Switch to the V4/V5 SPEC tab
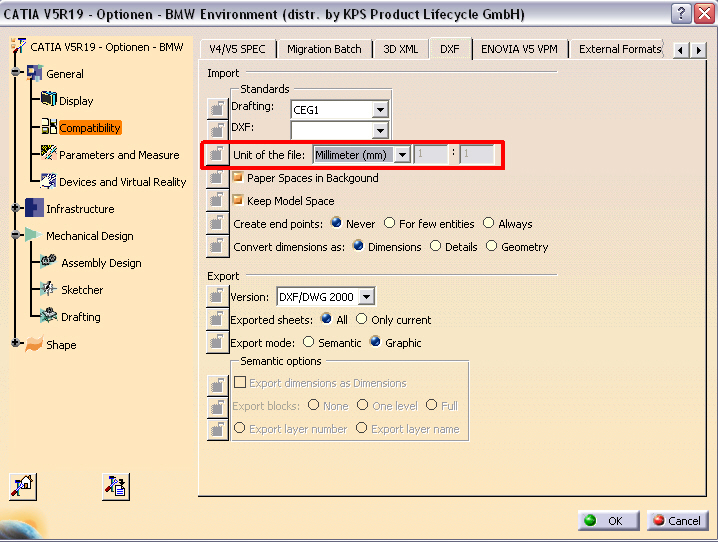This screenshot has width=718, height=542. tap(237, 49)
